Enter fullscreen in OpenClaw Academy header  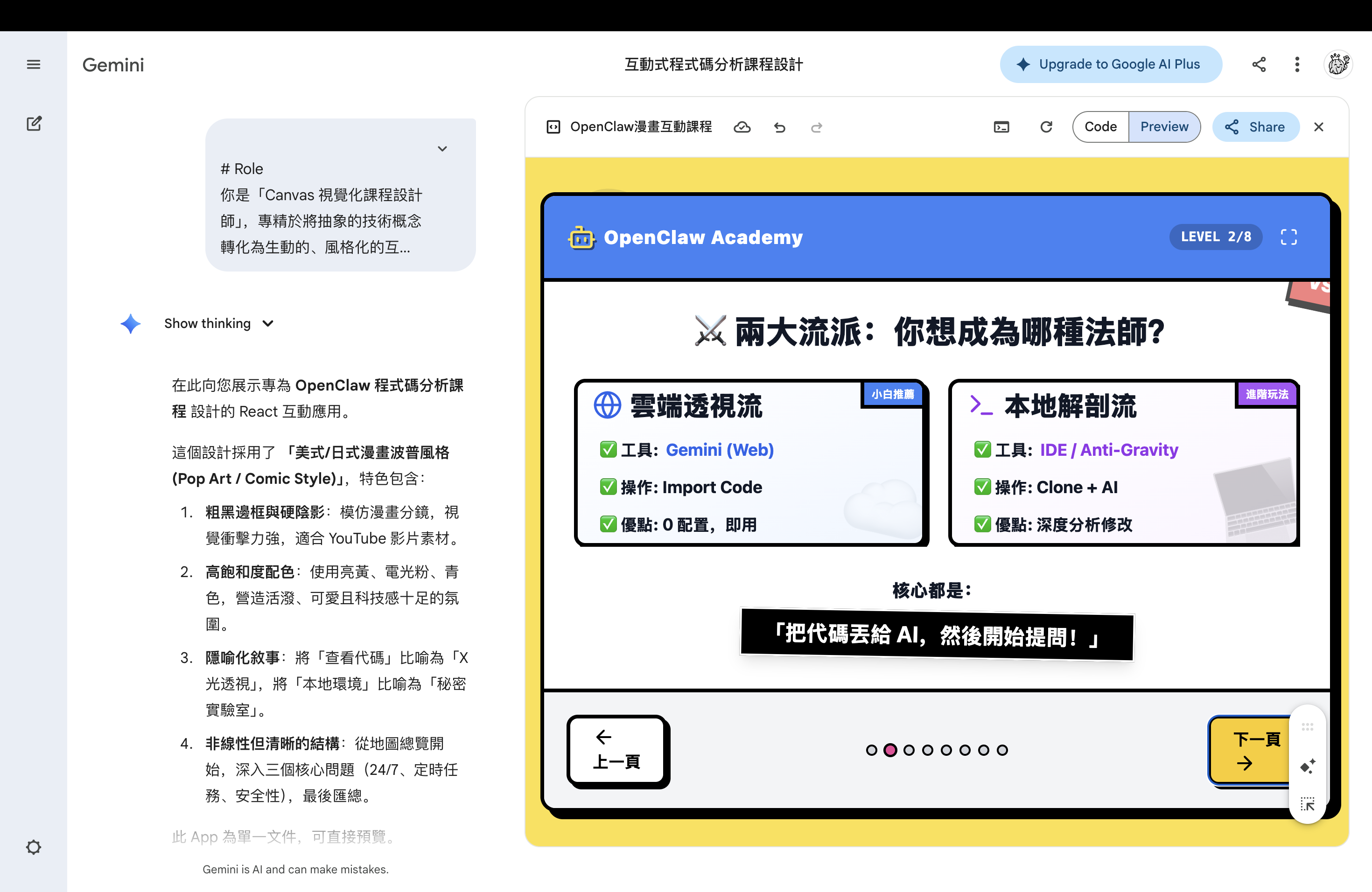1288,237
